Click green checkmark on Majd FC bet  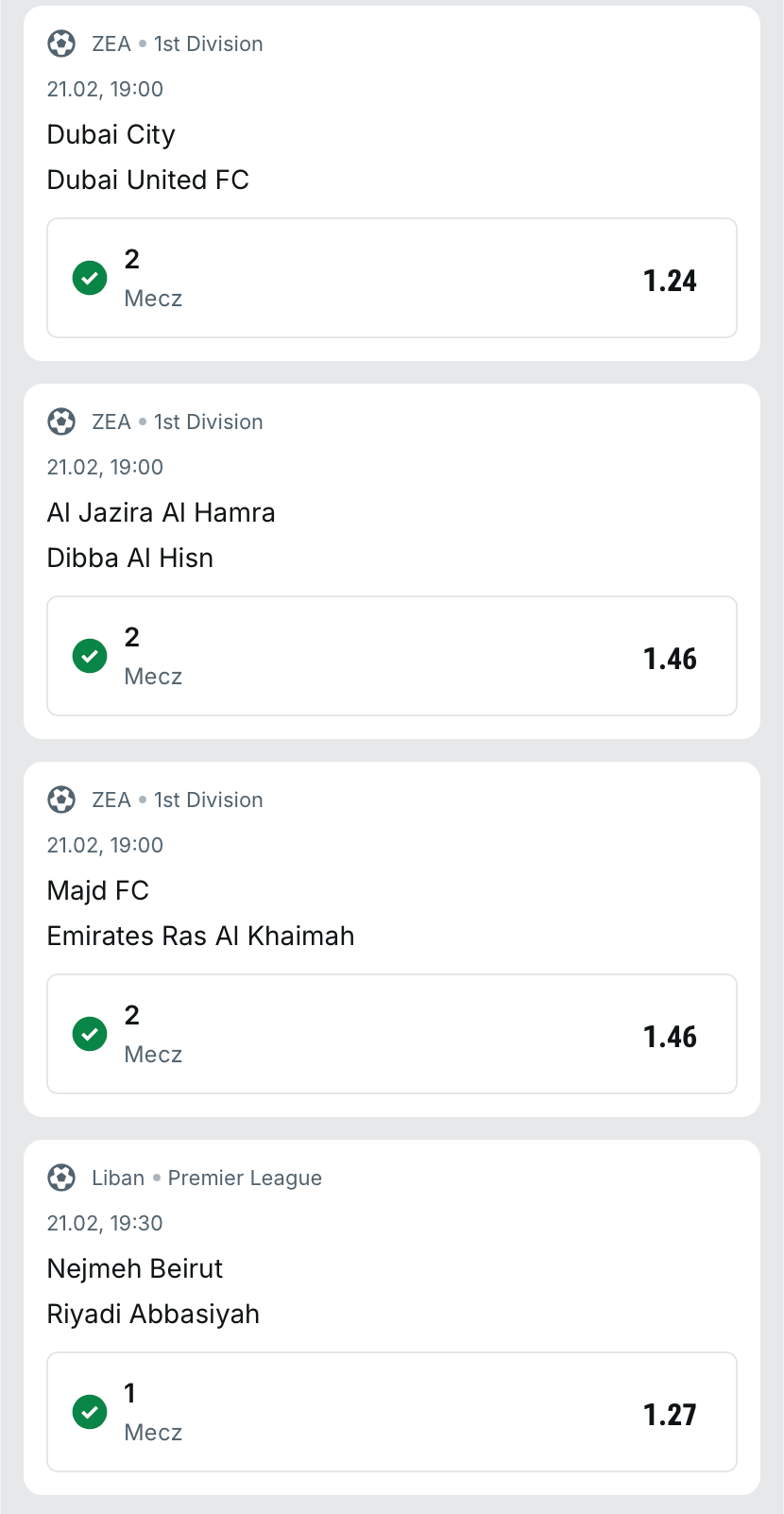(x=90, y=1034)
